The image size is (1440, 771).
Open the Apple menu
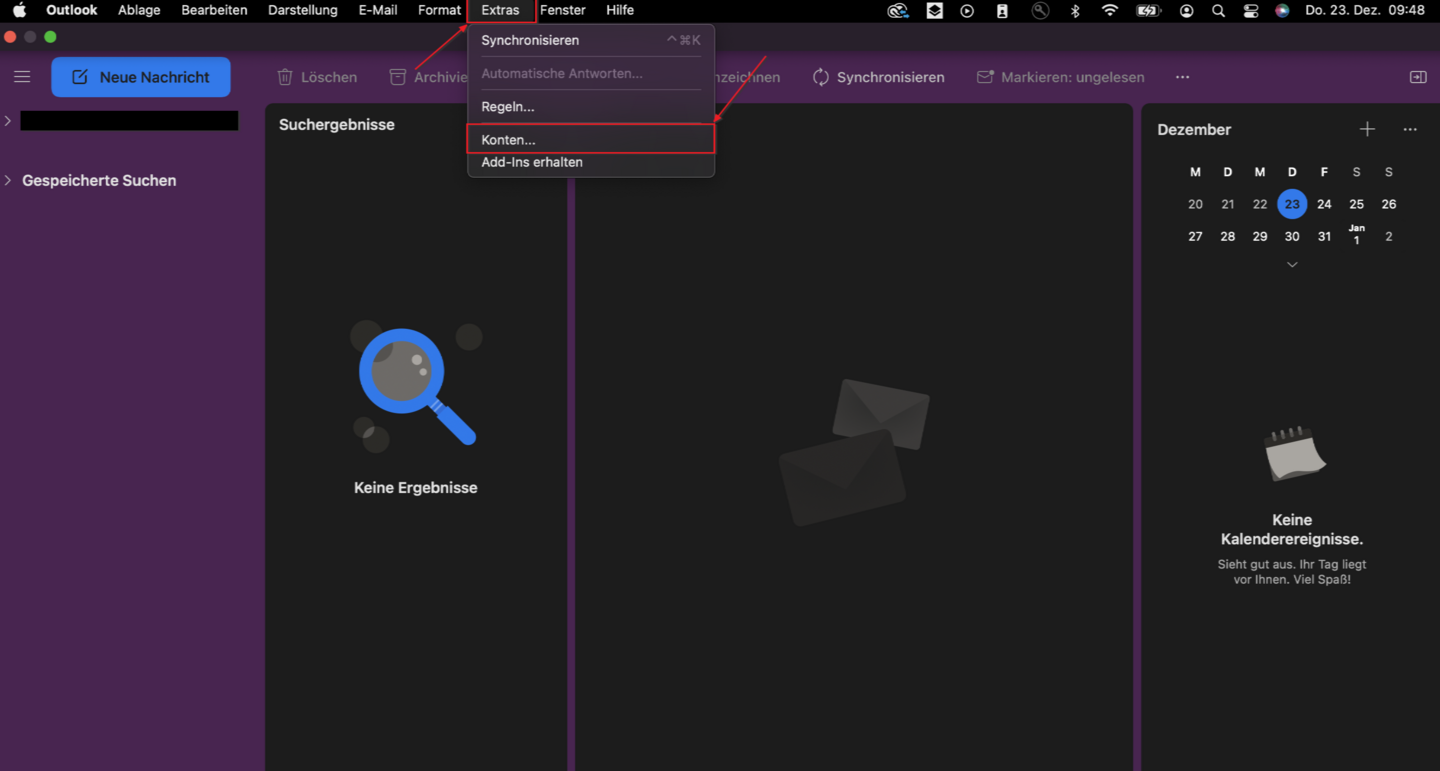pyautogui.click(x=19, y=10)
